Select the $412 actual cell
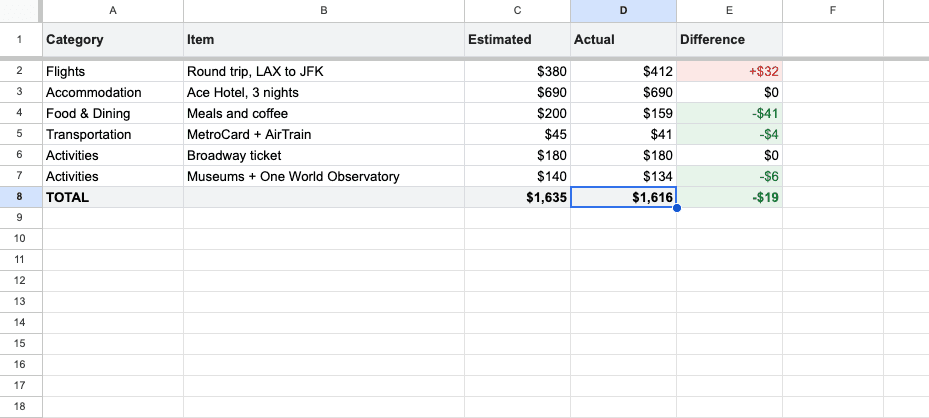Viewport: 929px width, 418px height. (623, 72)
